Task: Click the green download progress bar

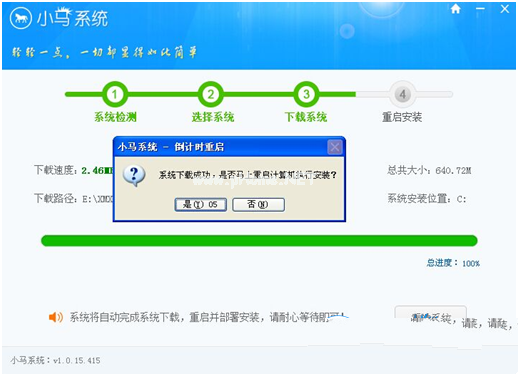Action: pos(259,241)
